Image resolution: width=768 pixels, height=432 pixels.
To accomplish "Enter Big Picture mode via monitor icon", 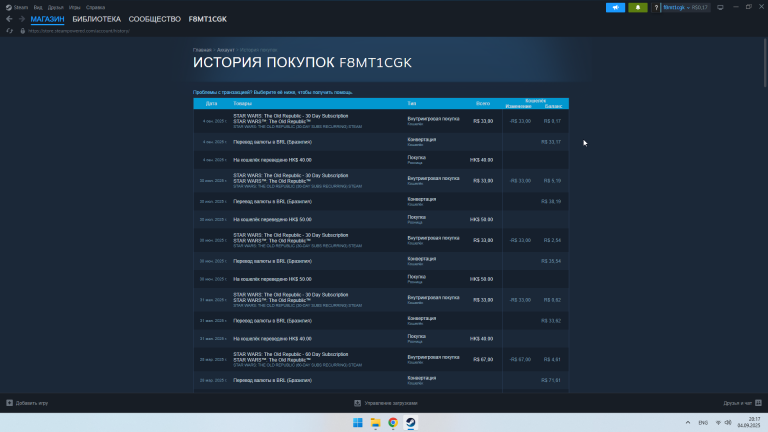I will 720,7.
